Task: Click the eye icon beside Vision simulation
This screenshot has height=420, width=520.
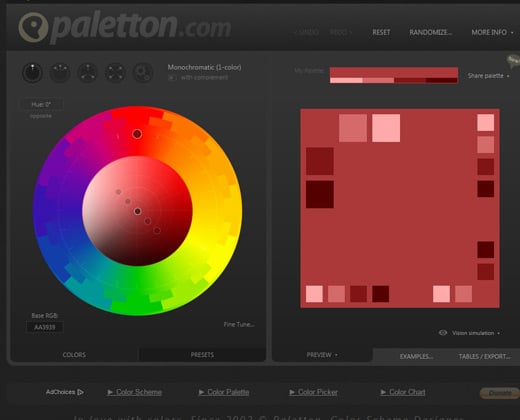Action: coord(443,333)
